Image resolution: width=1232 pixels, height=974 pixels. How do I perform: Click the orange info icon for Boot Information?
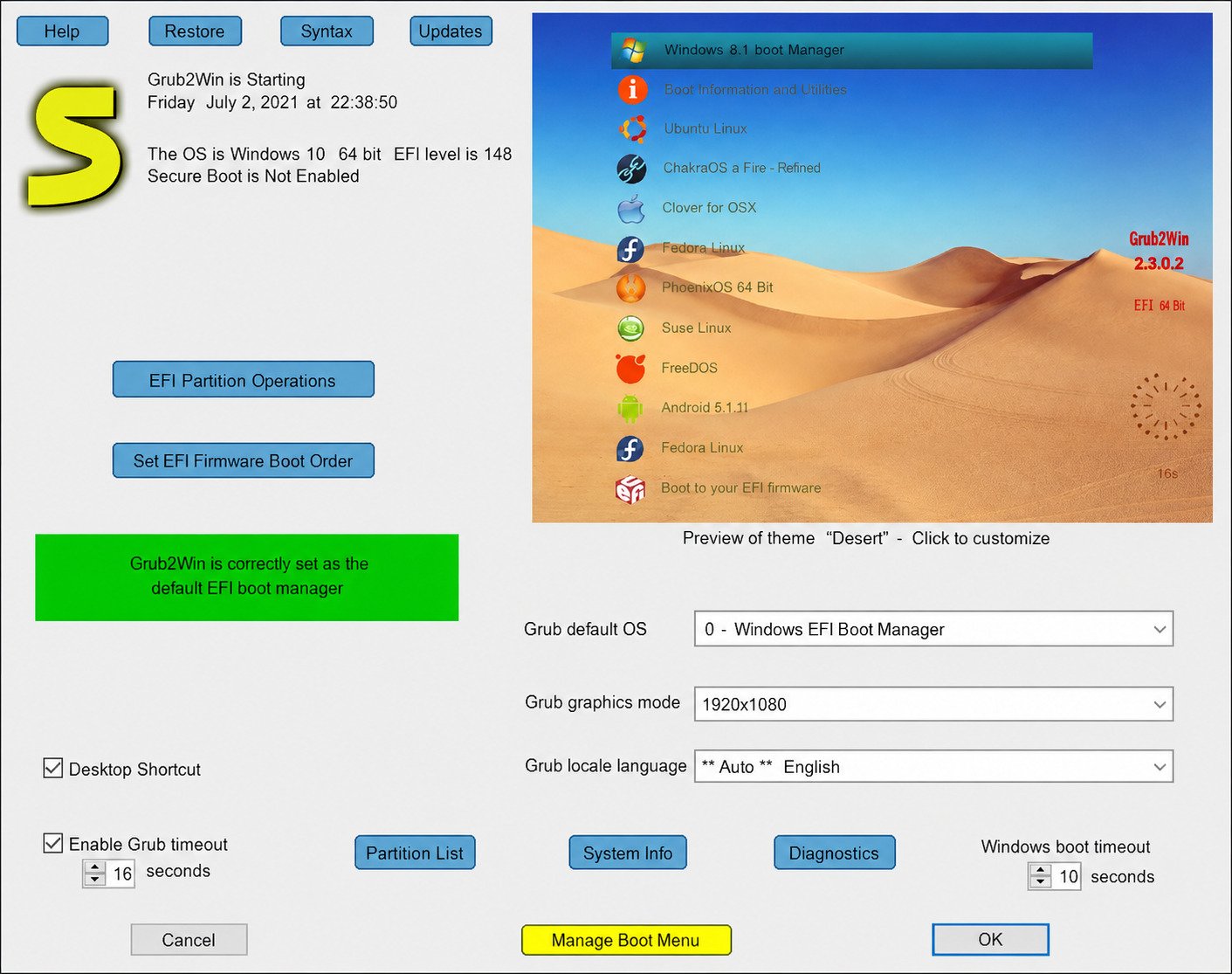(632, 89)
